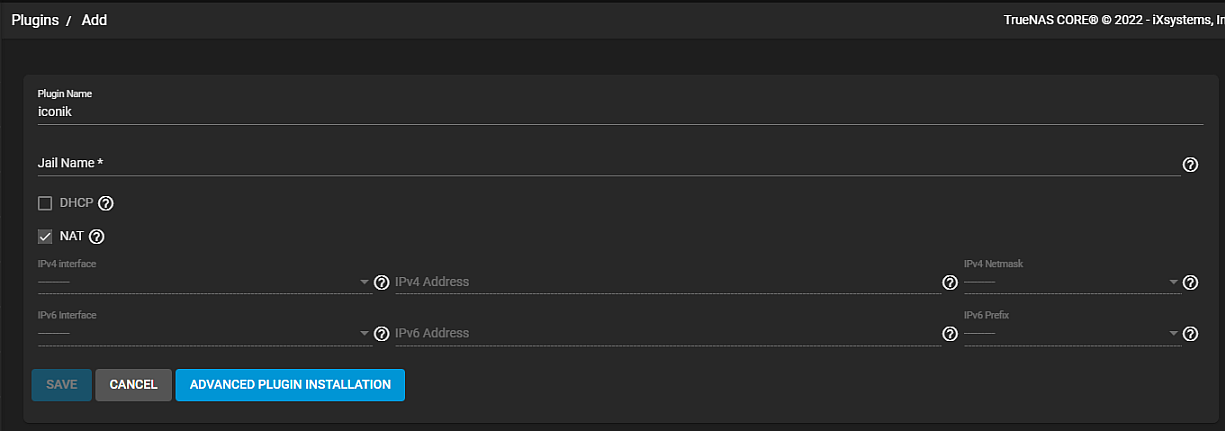Open Advanced Plugin Installation
This screenshot has height=431, width=1225.
click(290, 385)
